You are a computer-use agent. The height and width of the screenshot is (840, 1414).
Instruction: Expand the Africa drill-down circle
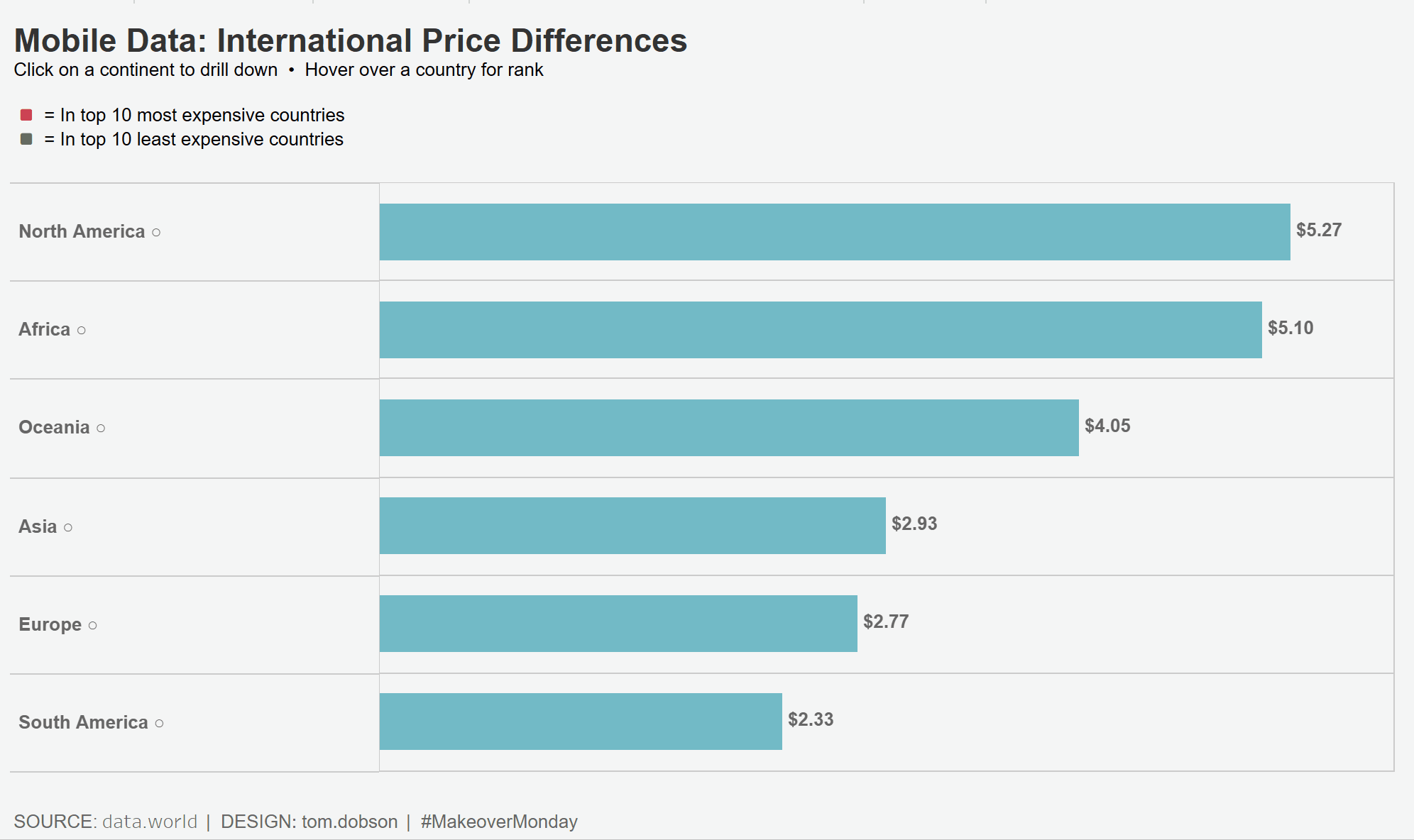(x=82, y=331)
